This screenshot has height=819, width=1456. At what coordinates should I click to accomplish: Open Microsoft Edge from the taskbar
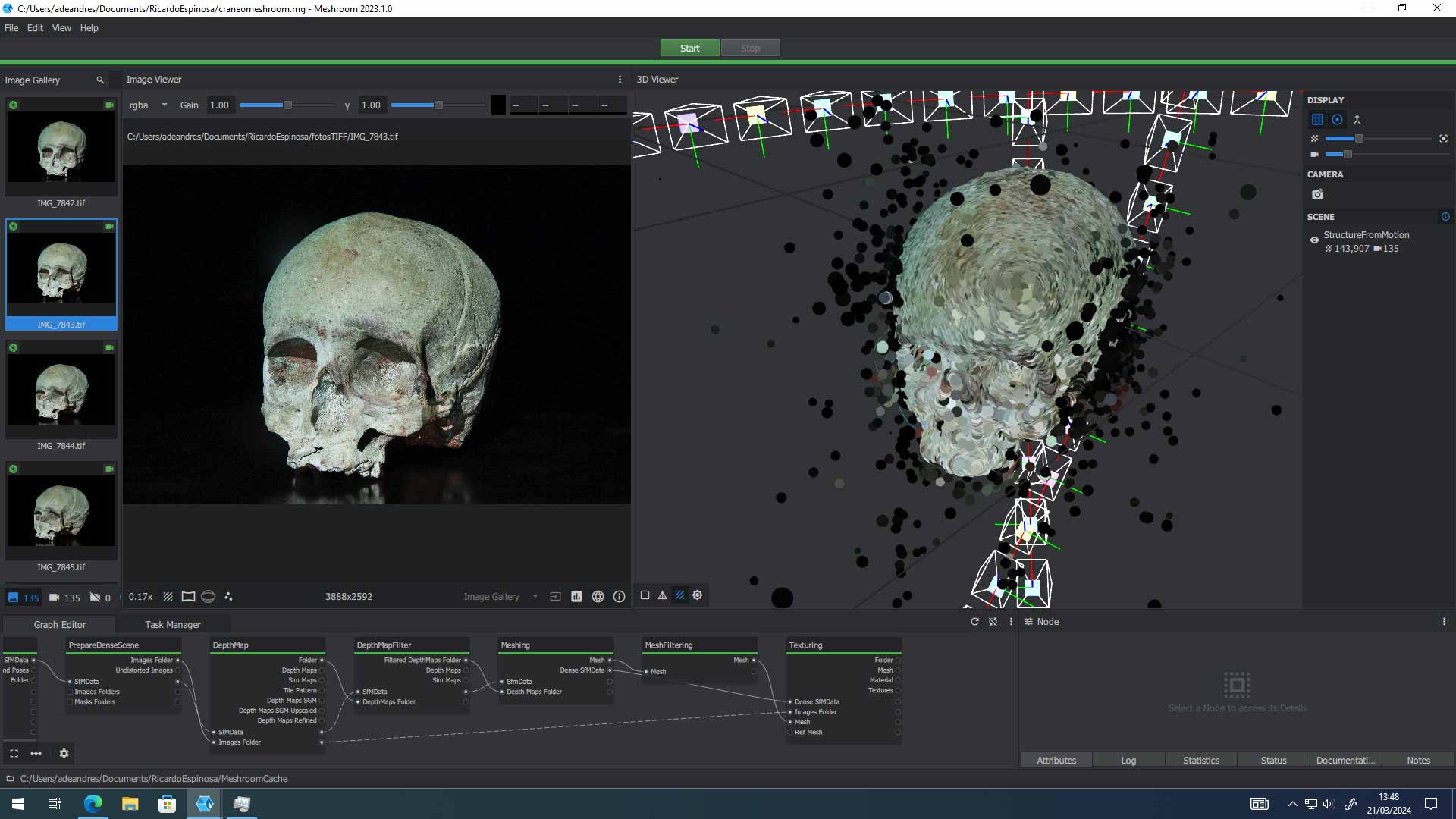click(x=93, y=804)
